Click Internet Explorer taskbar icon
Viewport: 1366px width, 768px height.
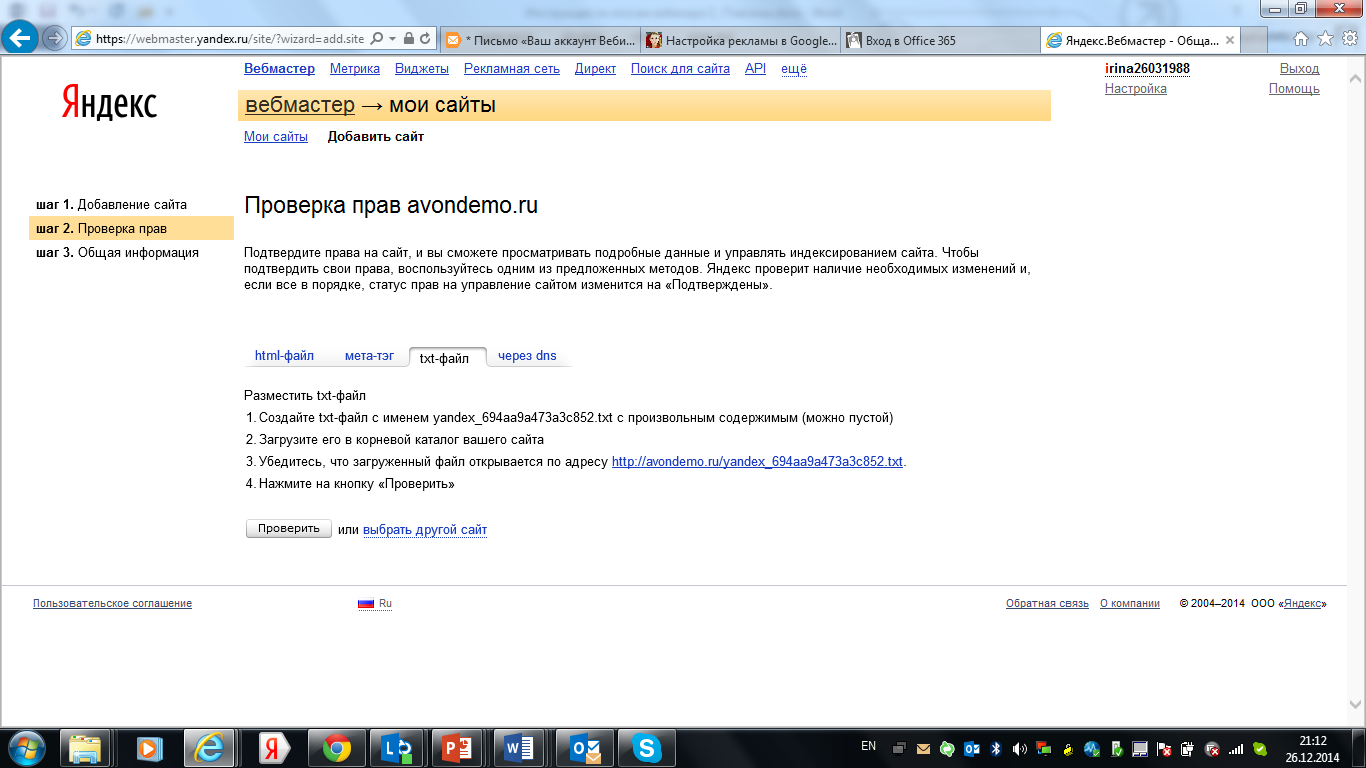tap(210, 748)
